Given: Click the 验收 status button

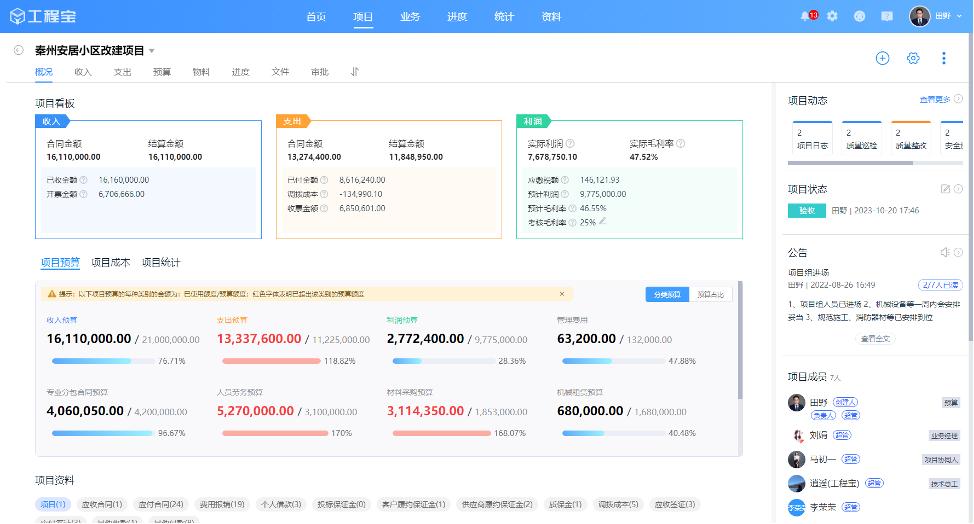Looking at the screenshot, I should [807, 211].
